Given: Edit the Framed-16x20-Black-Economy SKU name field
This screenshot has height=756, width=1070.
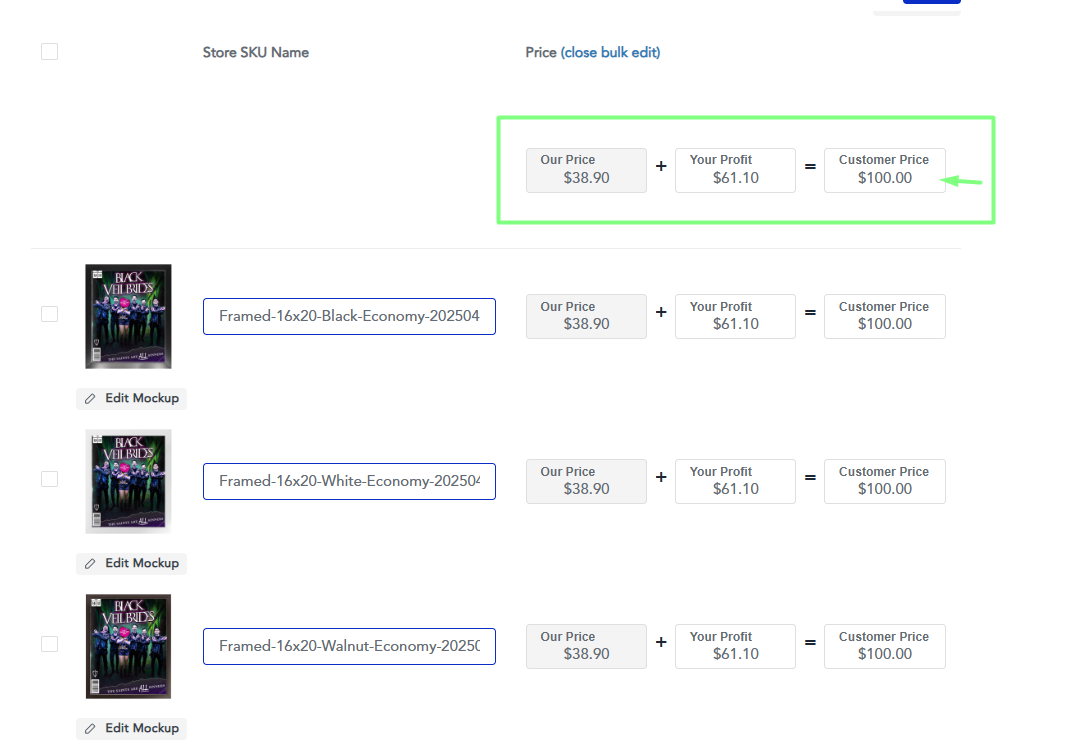Looking at the screenshot, I should (349, 316).
